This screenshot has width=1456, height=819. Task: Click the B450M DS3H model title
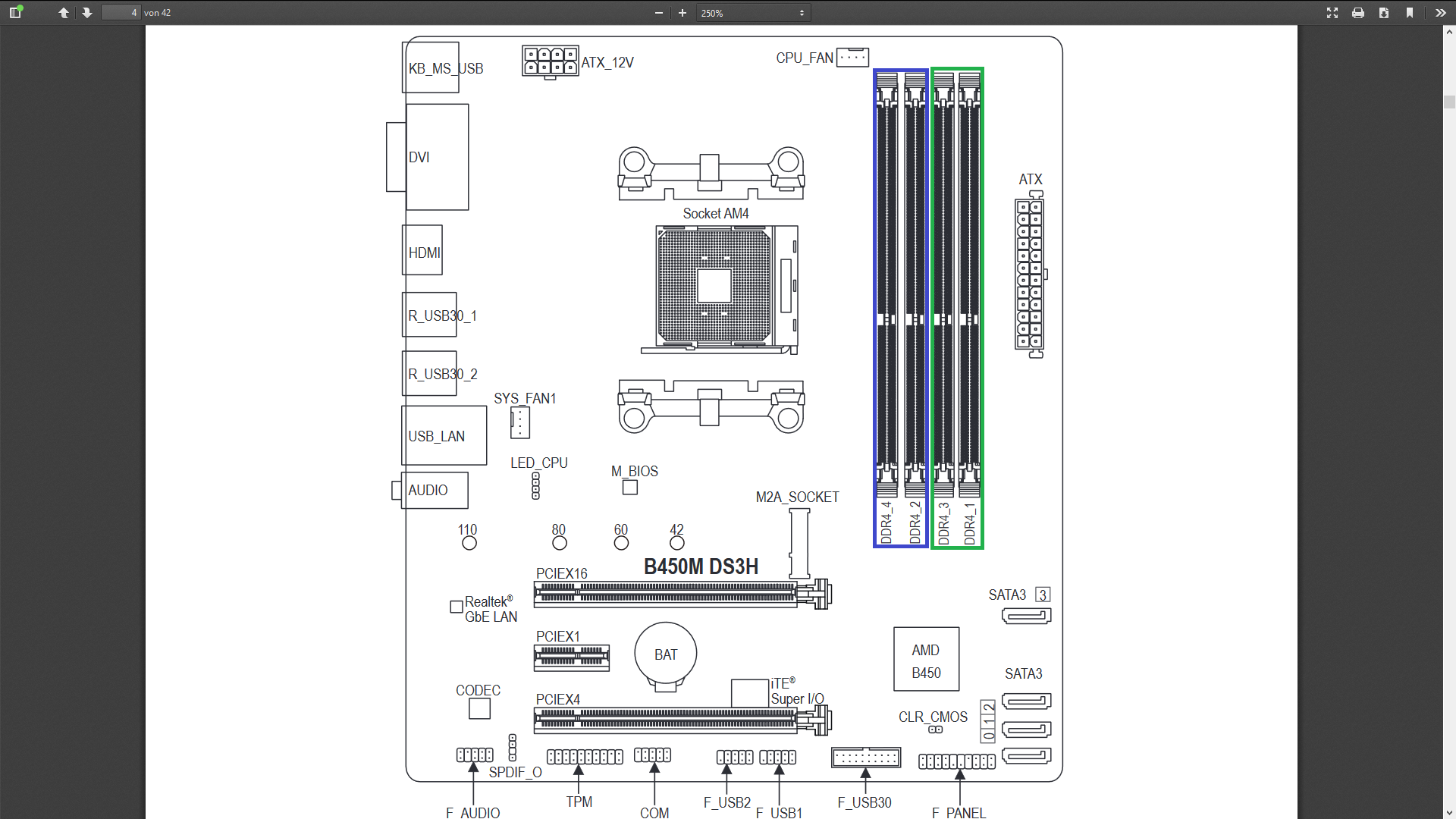click(701, 566)
